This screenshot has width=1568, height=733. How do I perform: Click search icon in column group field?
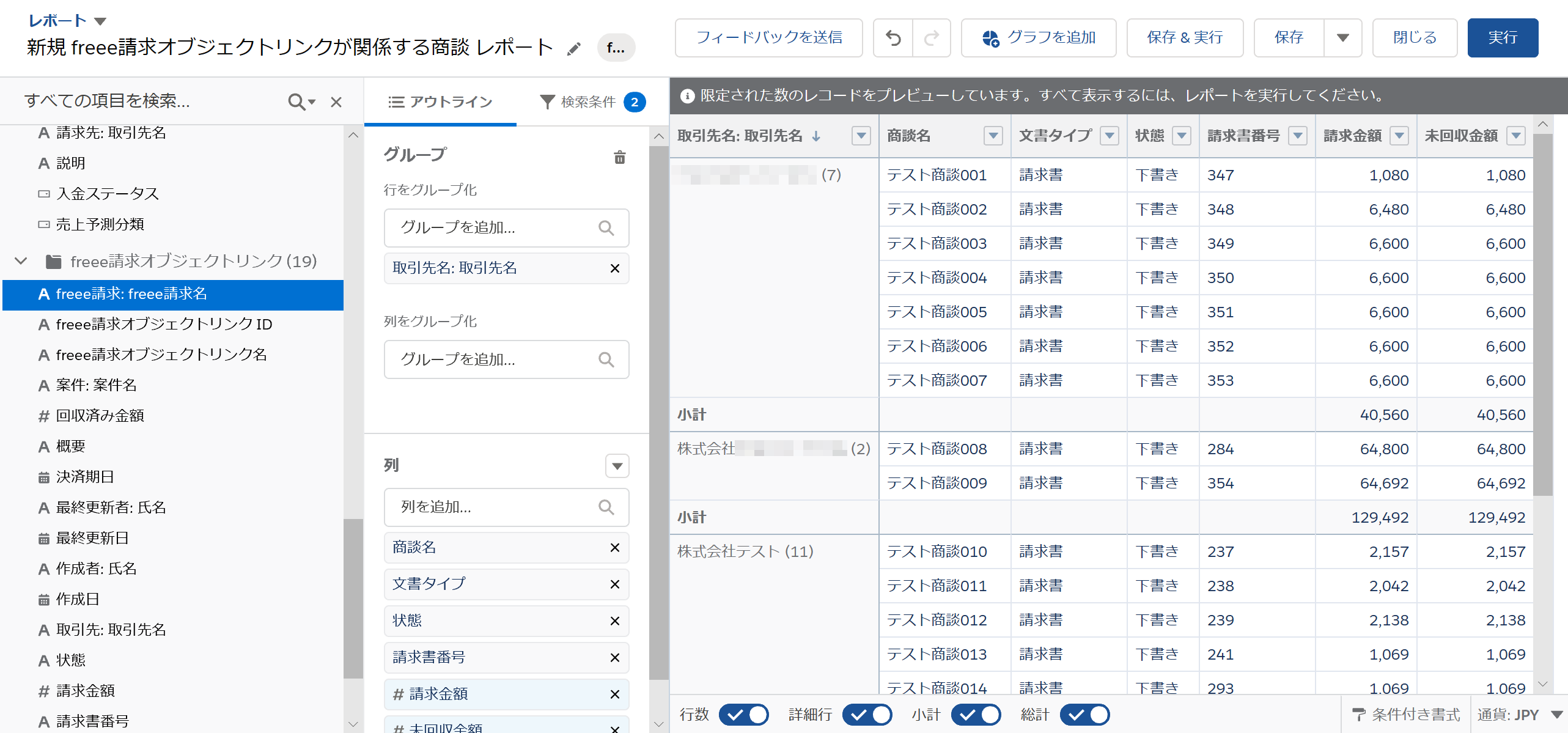606,359
